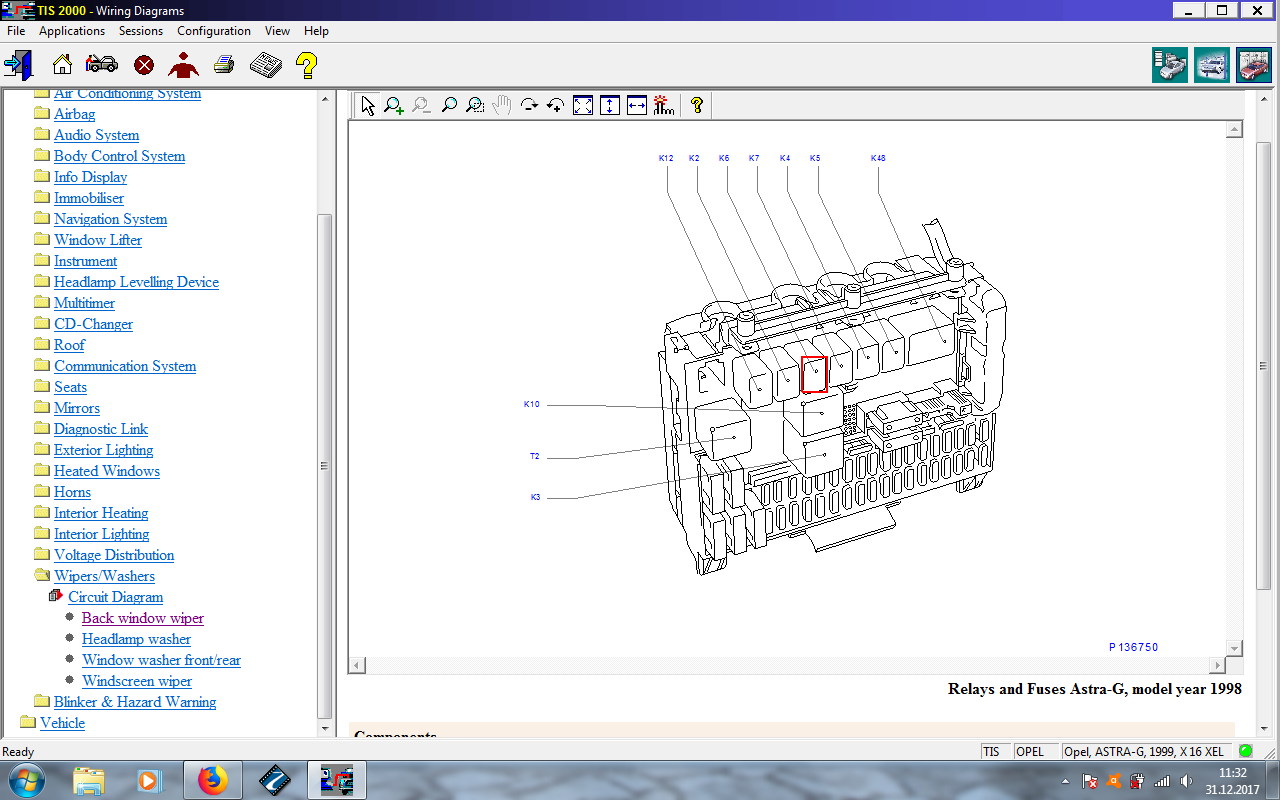The width and height of the screenshot is (1280, 800).
Task: Open the Configuration menu
Action: tap(213, 31)
